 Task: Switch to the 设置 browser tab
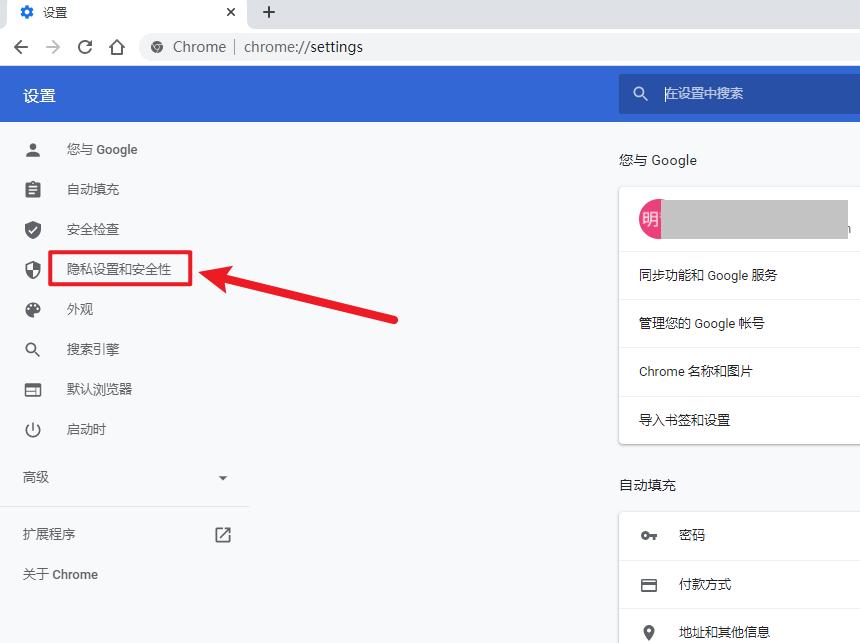(x=110, y=13)
